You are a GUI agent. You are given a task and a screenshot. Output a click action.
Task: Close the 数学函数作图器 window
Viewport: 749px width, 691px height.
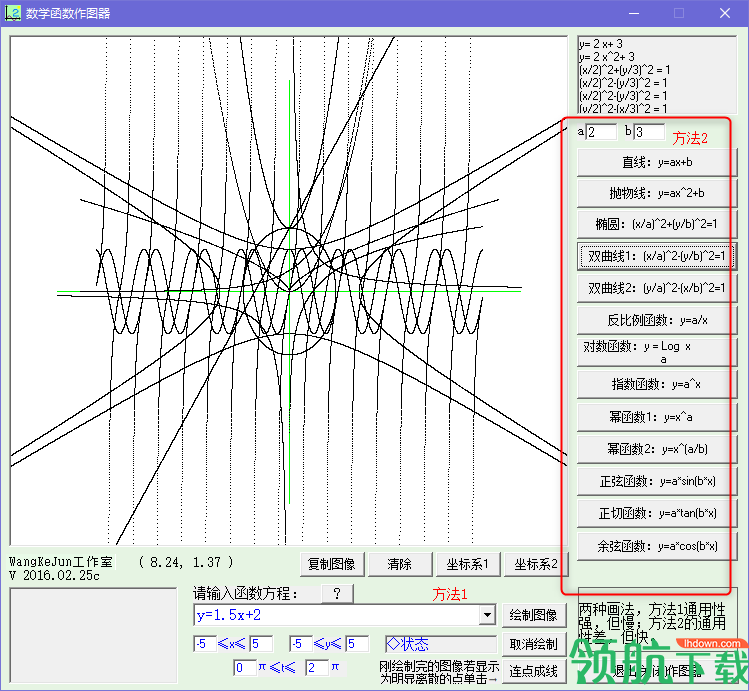tap(725, 13)
